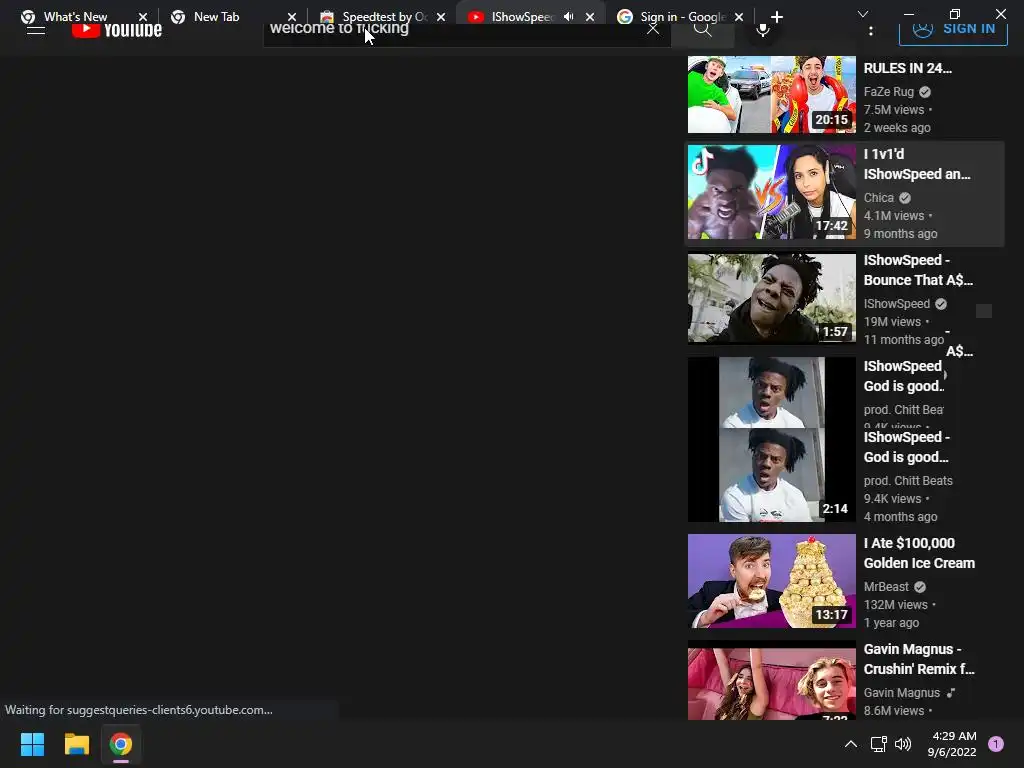
Task: Switch to the New Tab tab
Action: point(216,17)
